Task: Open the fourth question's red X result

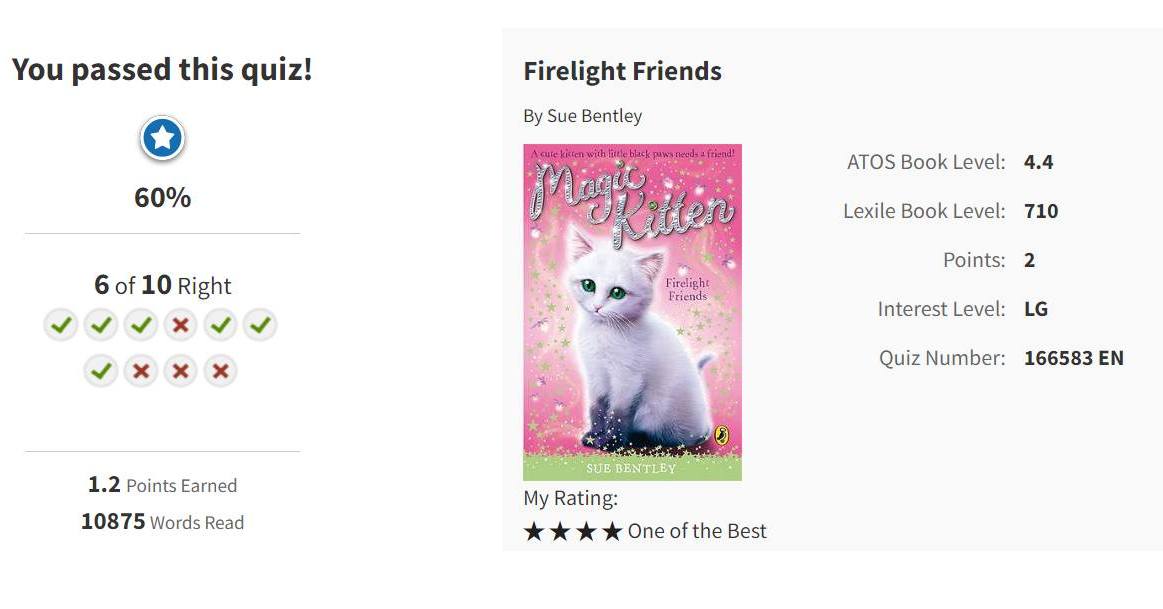Action: pos(180,325)
